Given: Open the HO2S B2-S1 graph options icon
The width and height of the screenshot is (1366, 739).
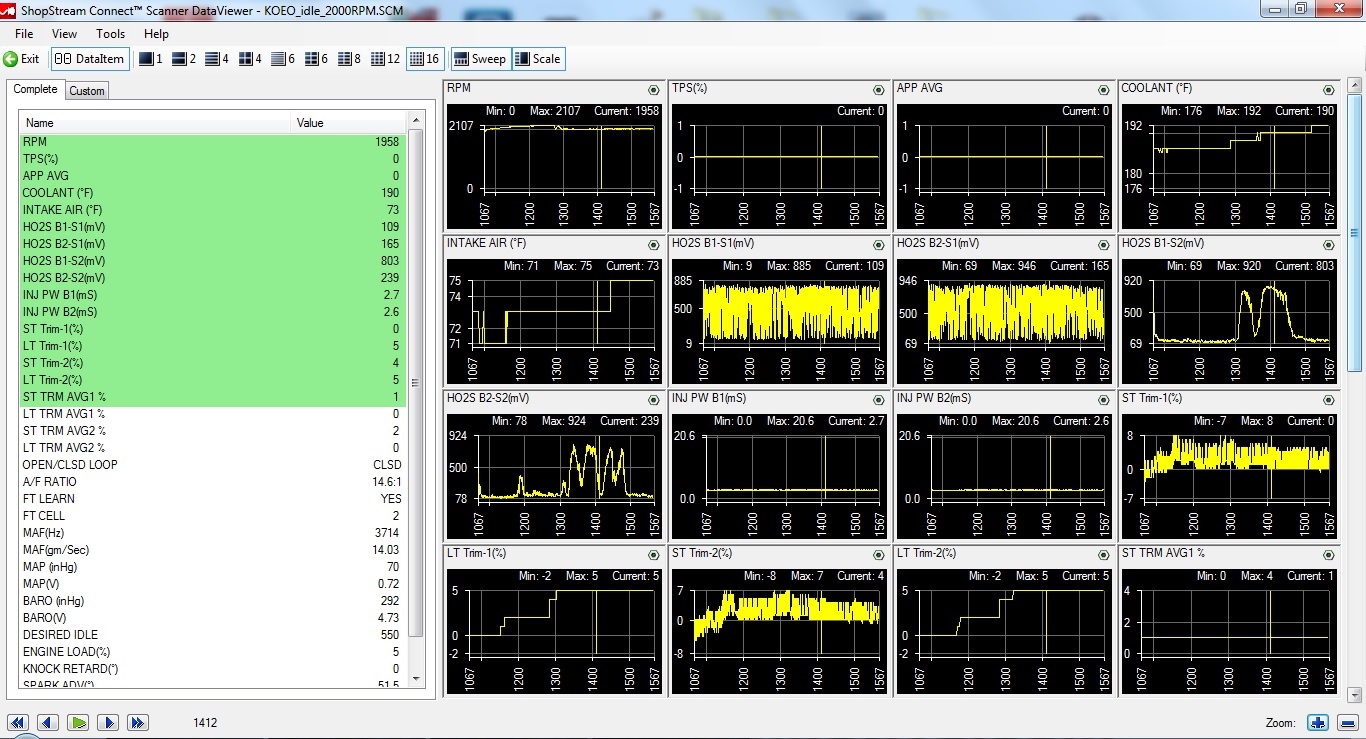Looking at the screenshot, I should coord(1104,245).
